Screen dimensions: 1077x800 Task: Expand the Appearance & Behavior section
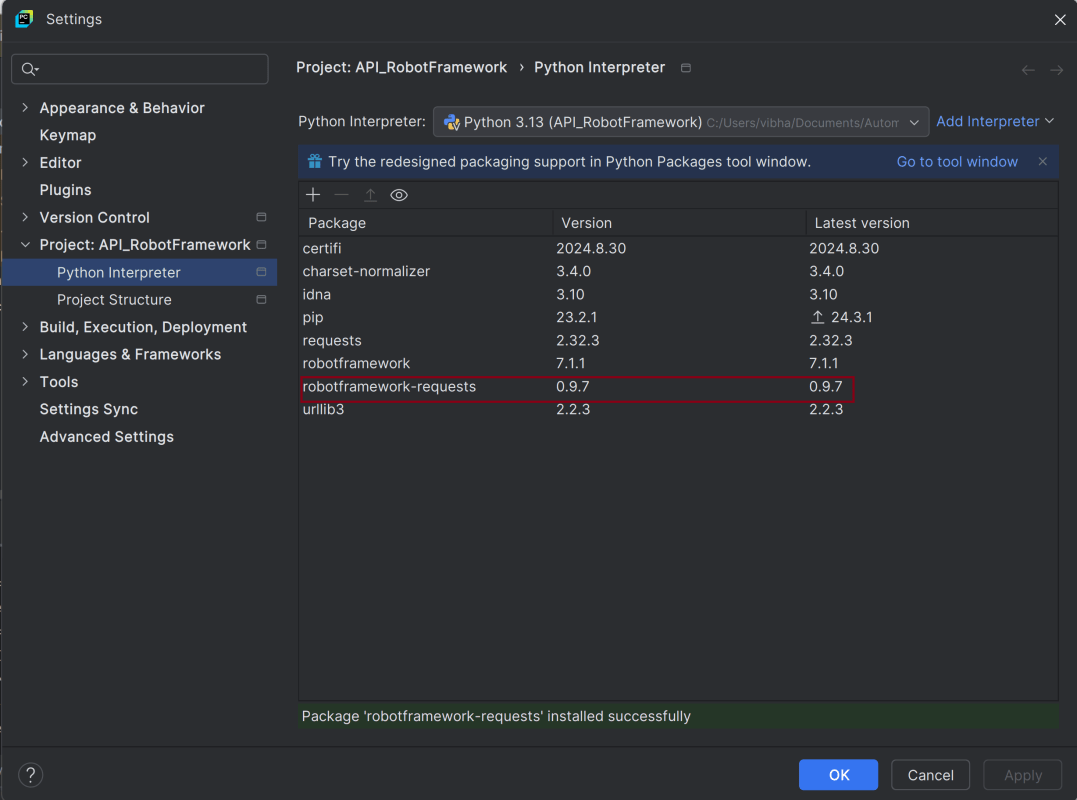pyautogui.click(x=25, y=108)
